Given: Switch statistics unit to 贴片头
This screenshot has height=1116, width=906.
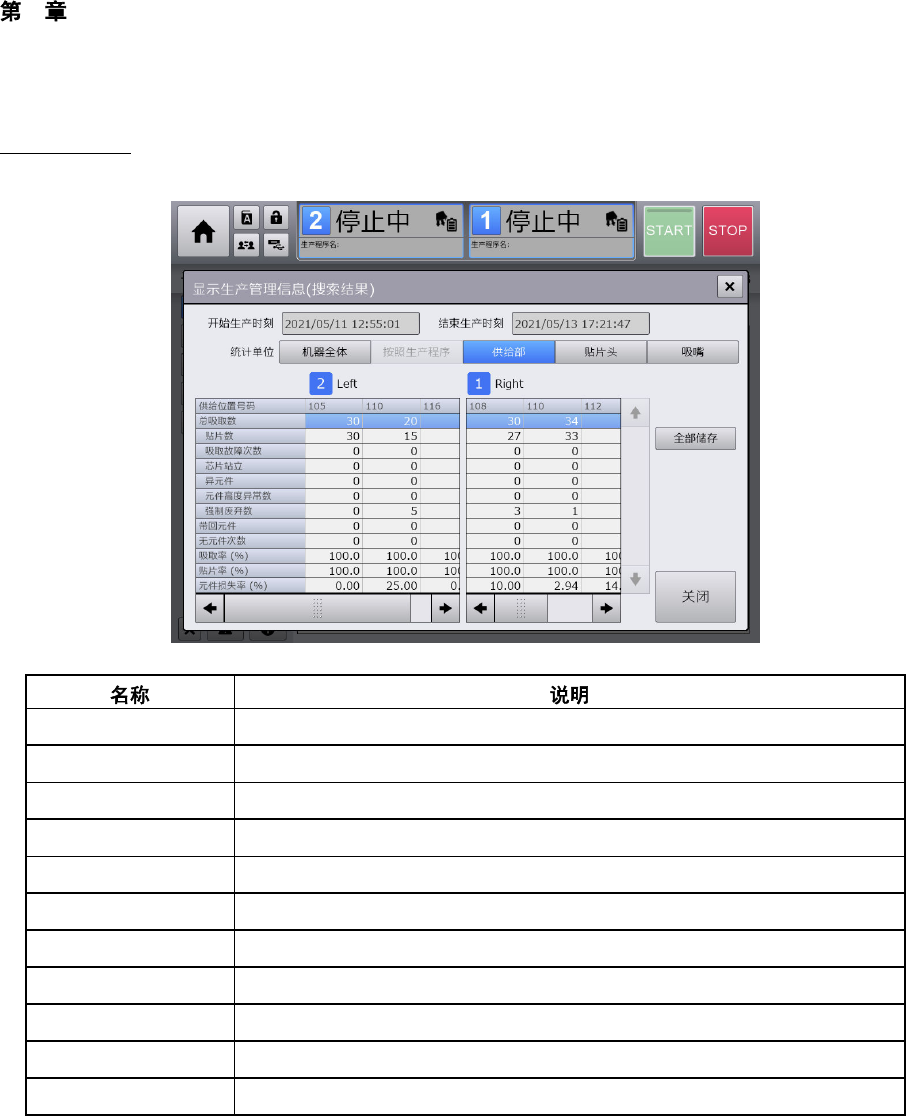Looking at the screenshot, I should click(x=601, y=352).
